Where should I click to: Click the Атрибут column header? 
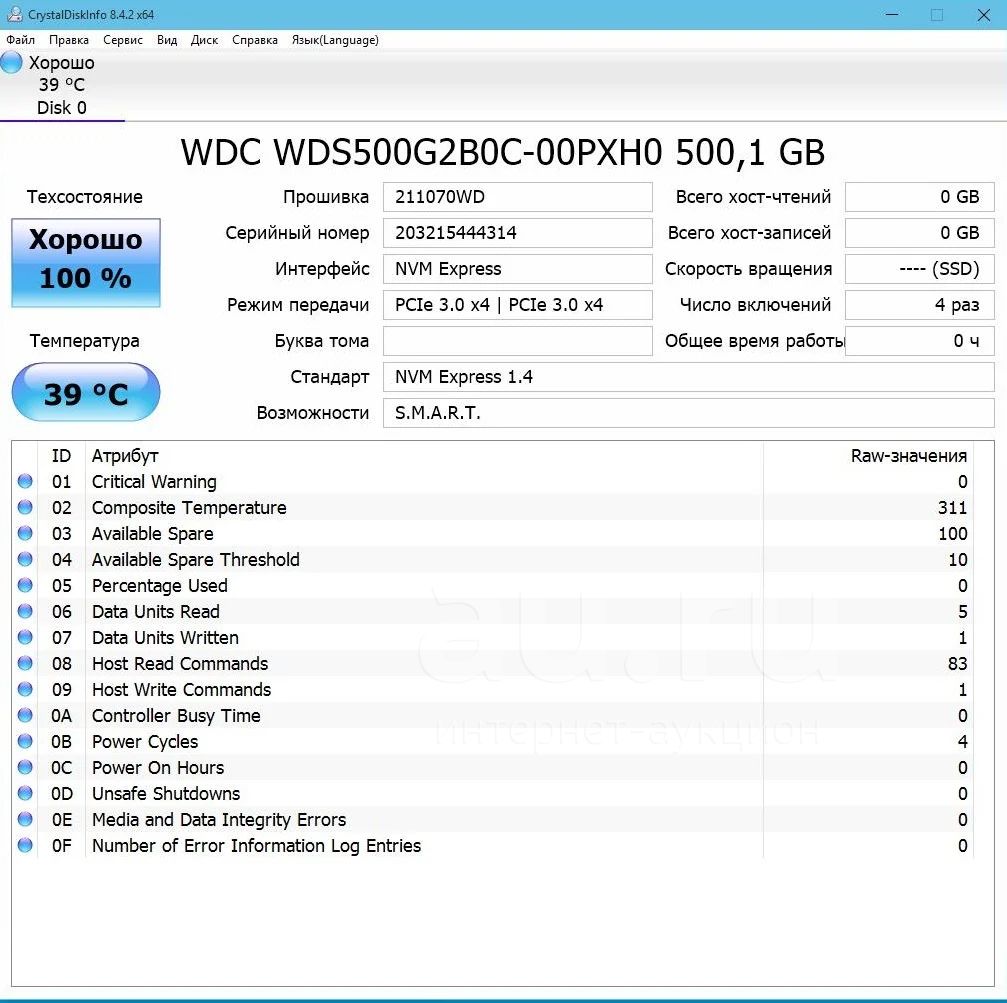(125, 456)
